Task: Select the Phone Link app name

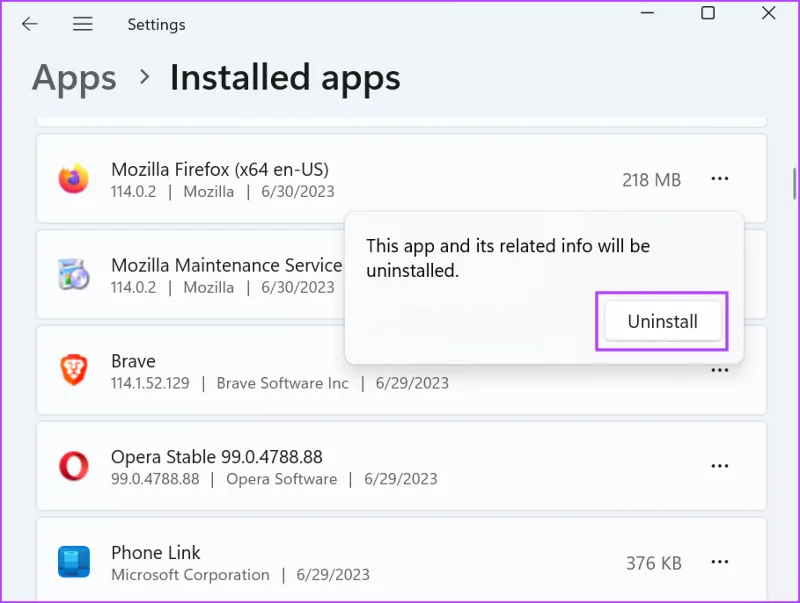Action: click(x=156, y=552)
